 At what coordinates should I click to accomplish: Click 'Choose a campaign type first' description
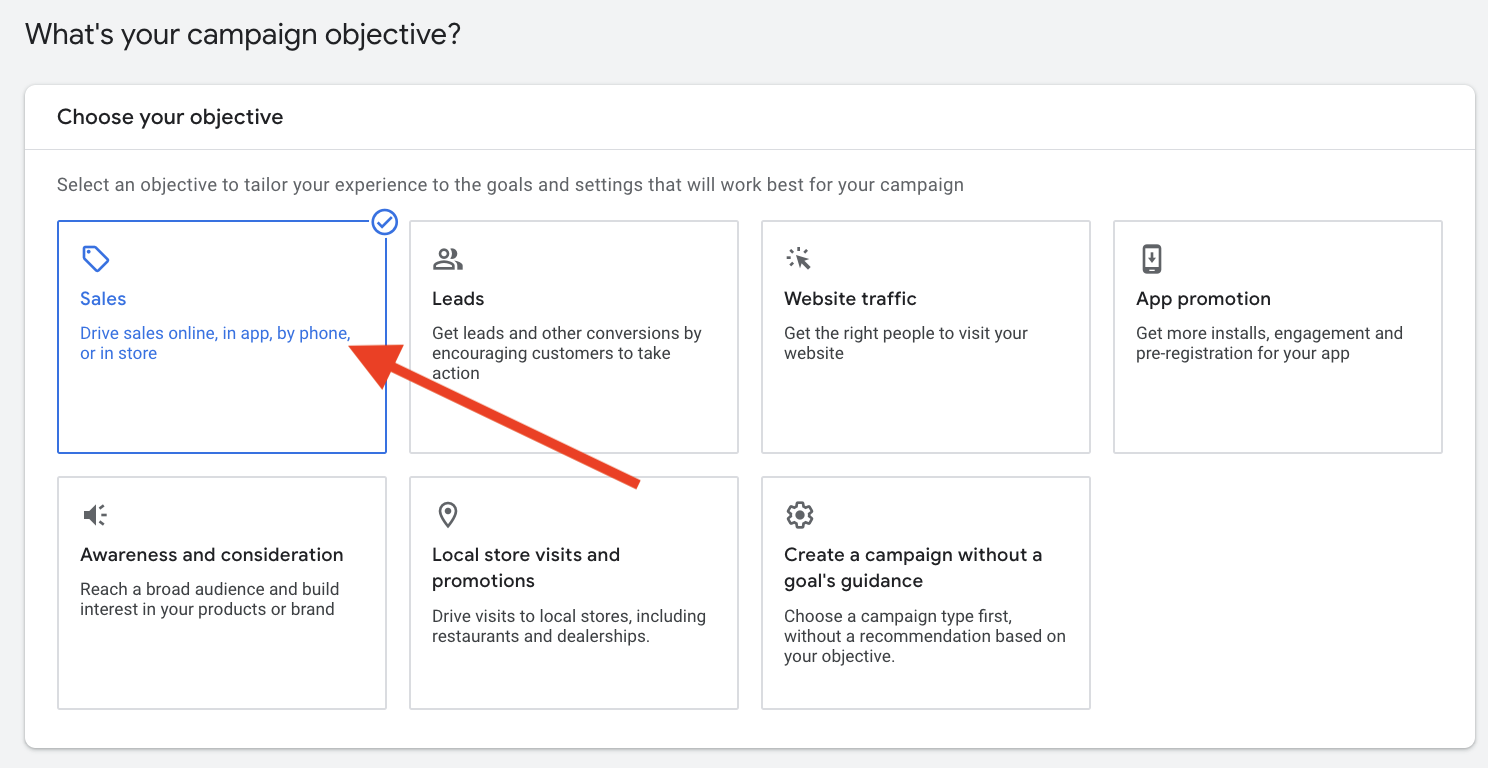coord(925,636)
